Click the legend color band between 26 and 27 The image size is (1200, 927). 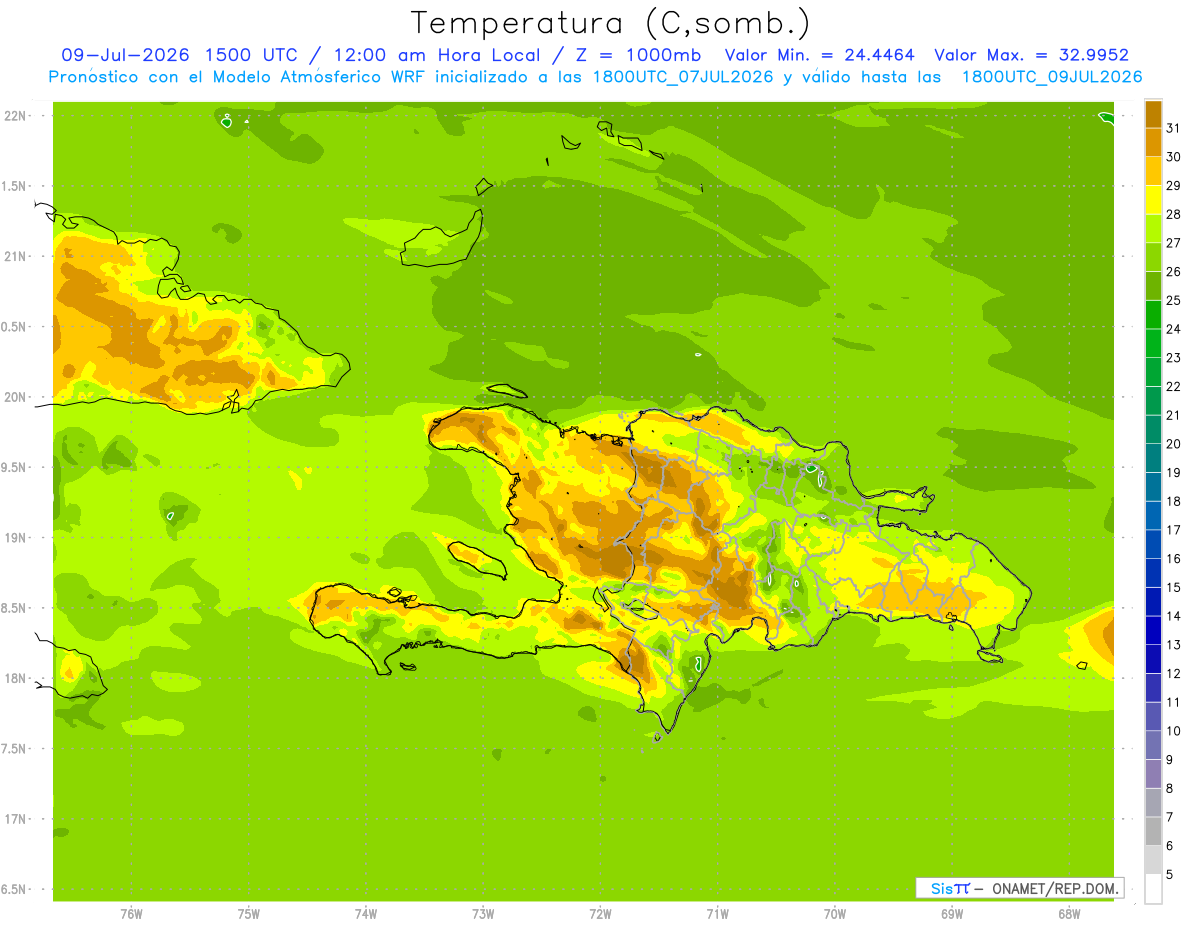coord(1153,257)
